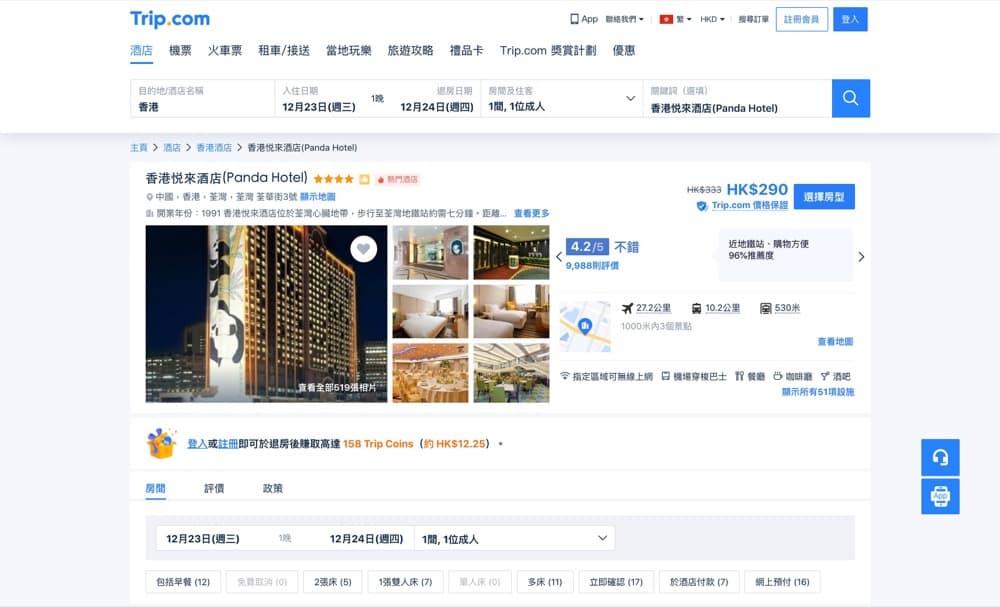The image size is (1000, 607).
Task: Click the keyword field with Panda Hotel
Action: click(737, 98)
